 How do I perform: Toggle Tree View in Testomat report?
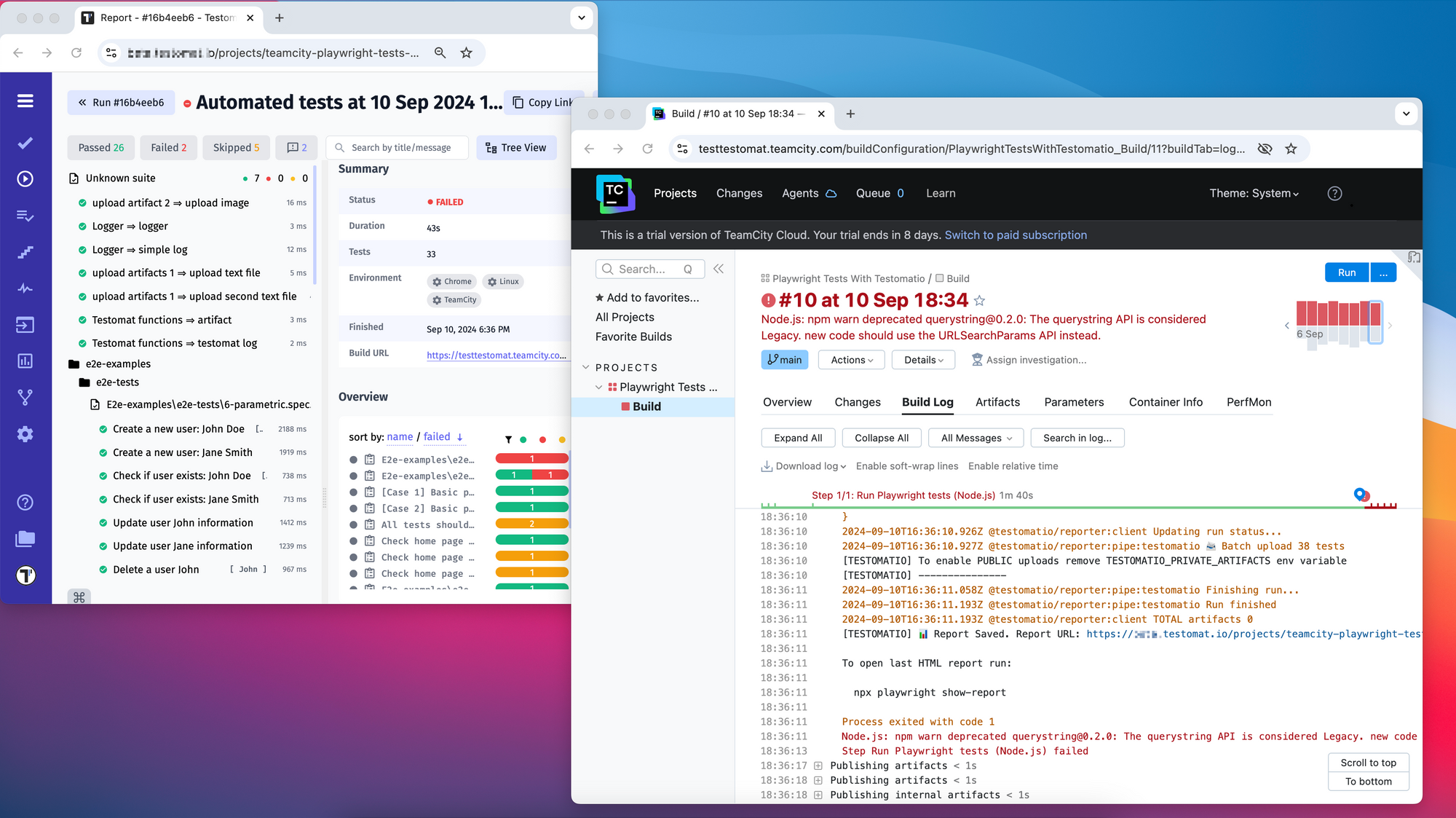516,148
